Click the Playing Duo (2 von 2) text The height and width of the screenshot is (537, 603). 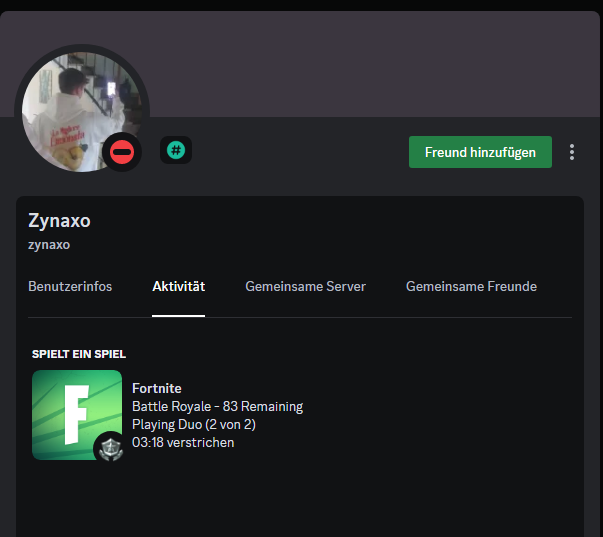pyautogui.click(x=194, y=425)
